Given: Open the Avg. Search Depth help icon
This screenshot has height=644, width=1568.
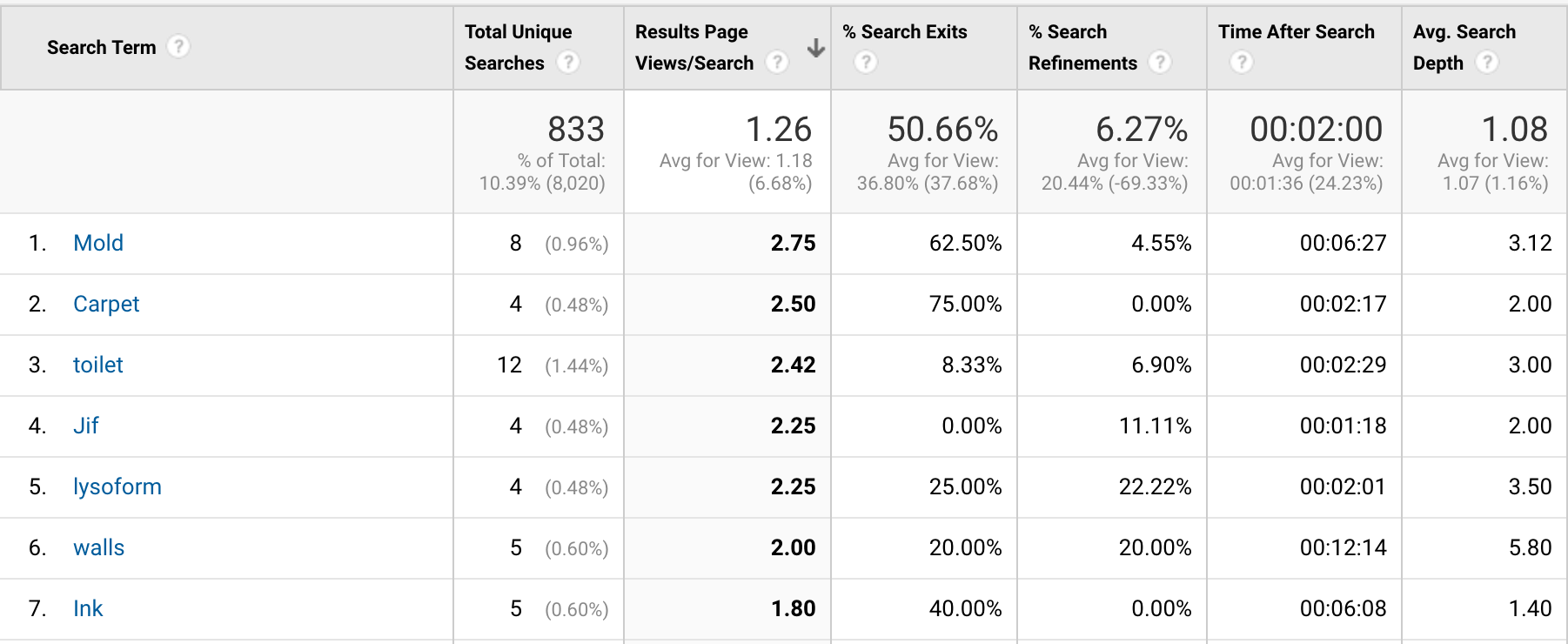Looking at the screenshot, I should click(1487, 63).
